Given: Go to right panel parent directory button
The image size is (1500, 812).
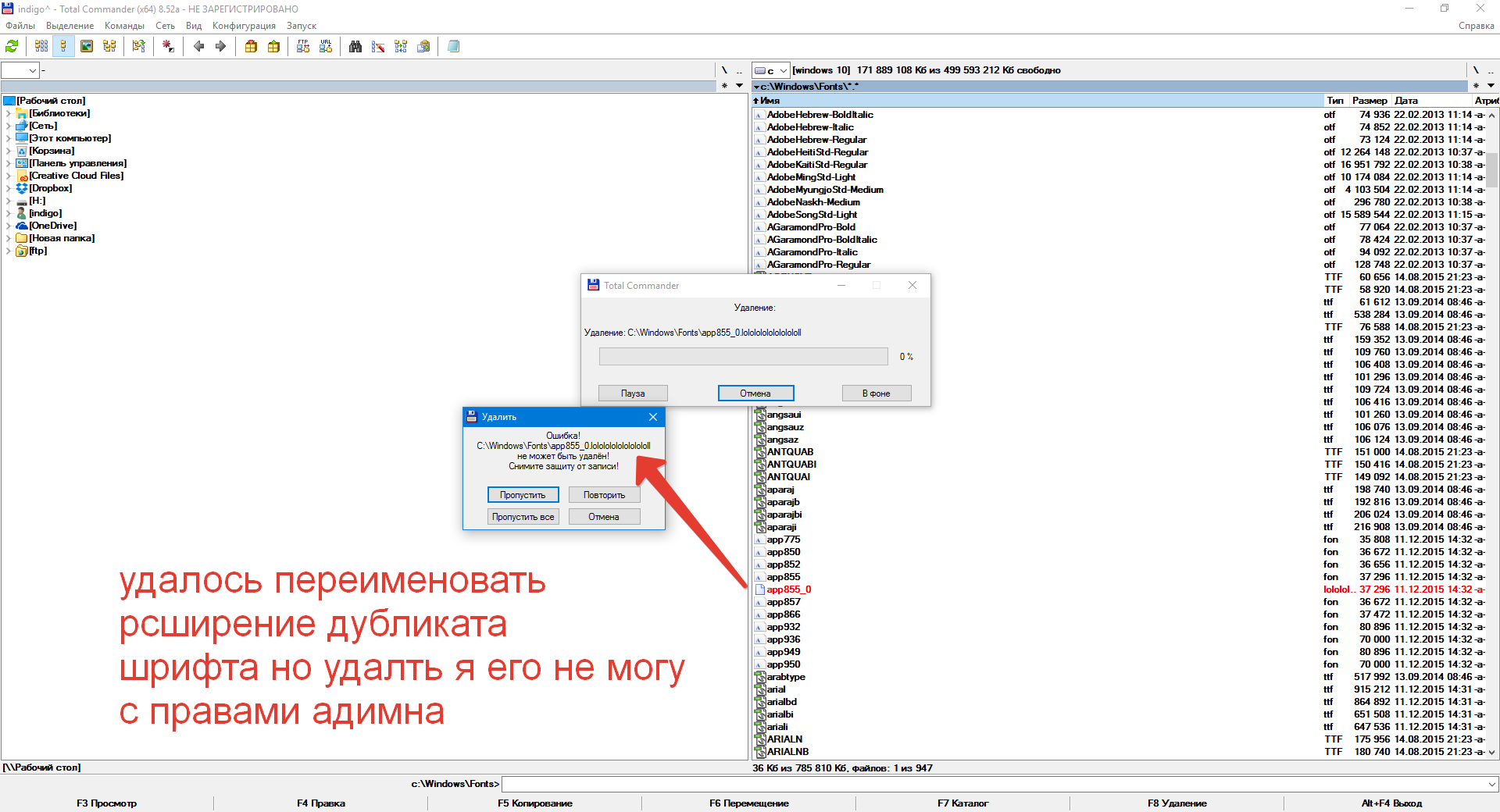Looking at the screenshot, I should [1491, 70].
